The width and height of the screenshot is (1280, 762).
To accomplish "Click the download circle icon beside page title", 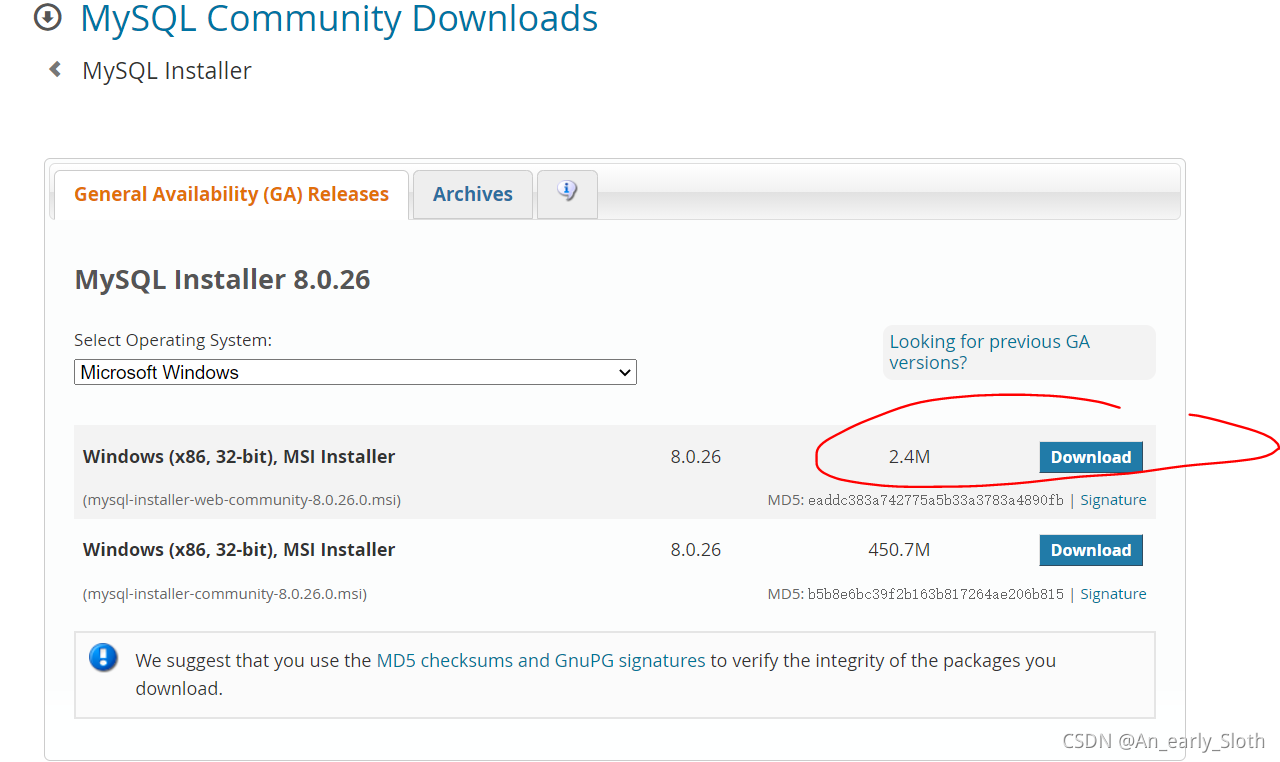I will [47, 17].
